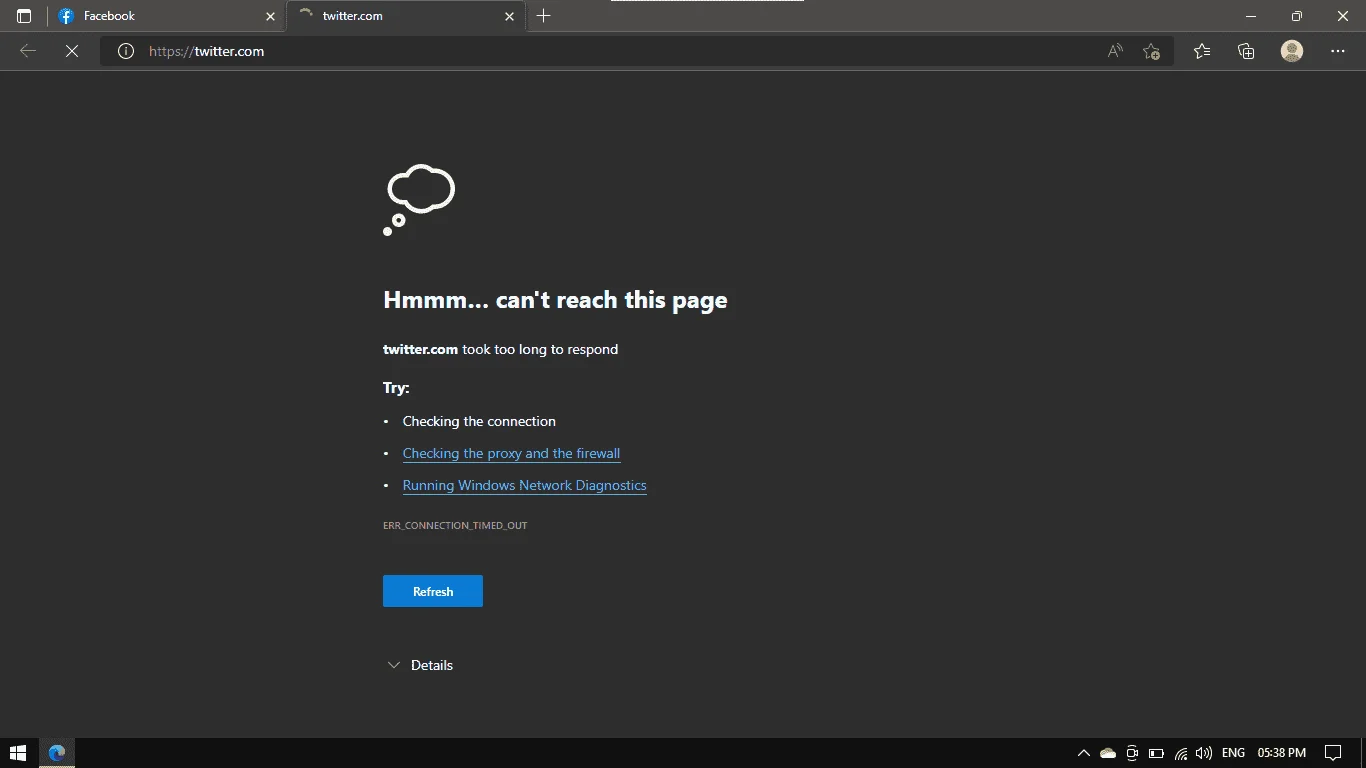
Task: Open the notification action center
Action: [1333, 753]
